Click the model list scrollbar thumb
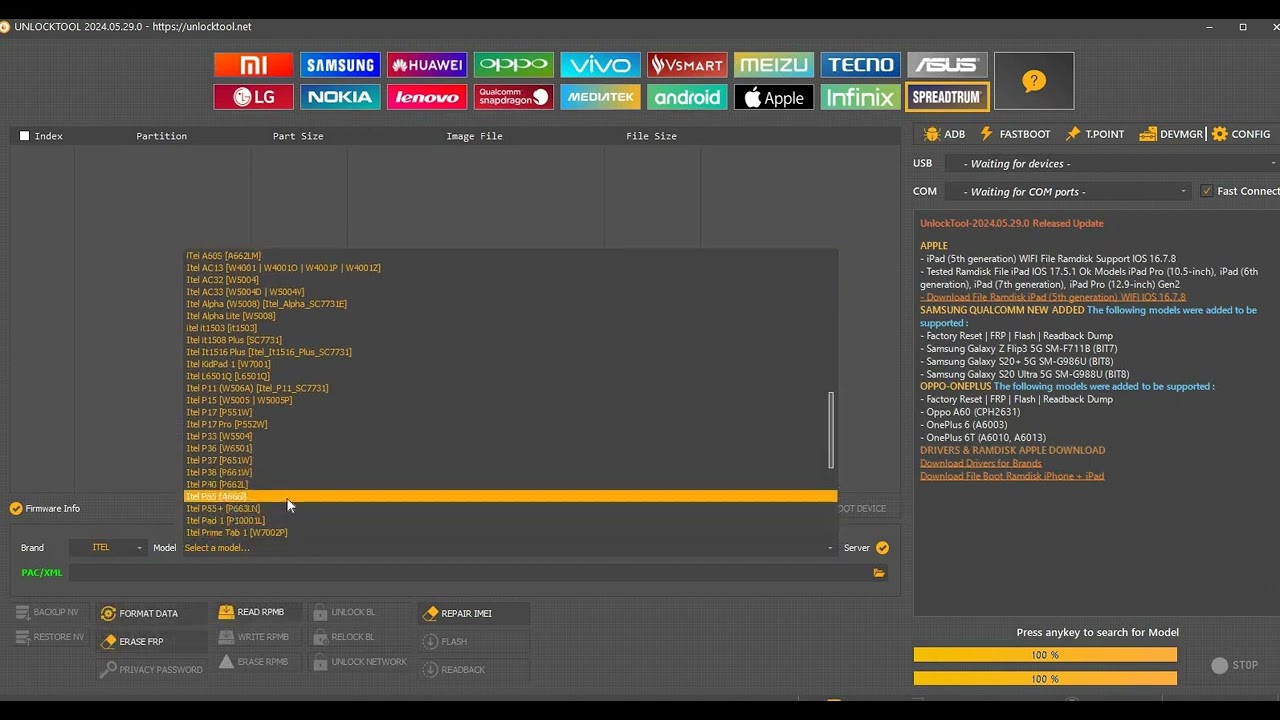Screen dimensions: 1280x720 click(831, 430)
